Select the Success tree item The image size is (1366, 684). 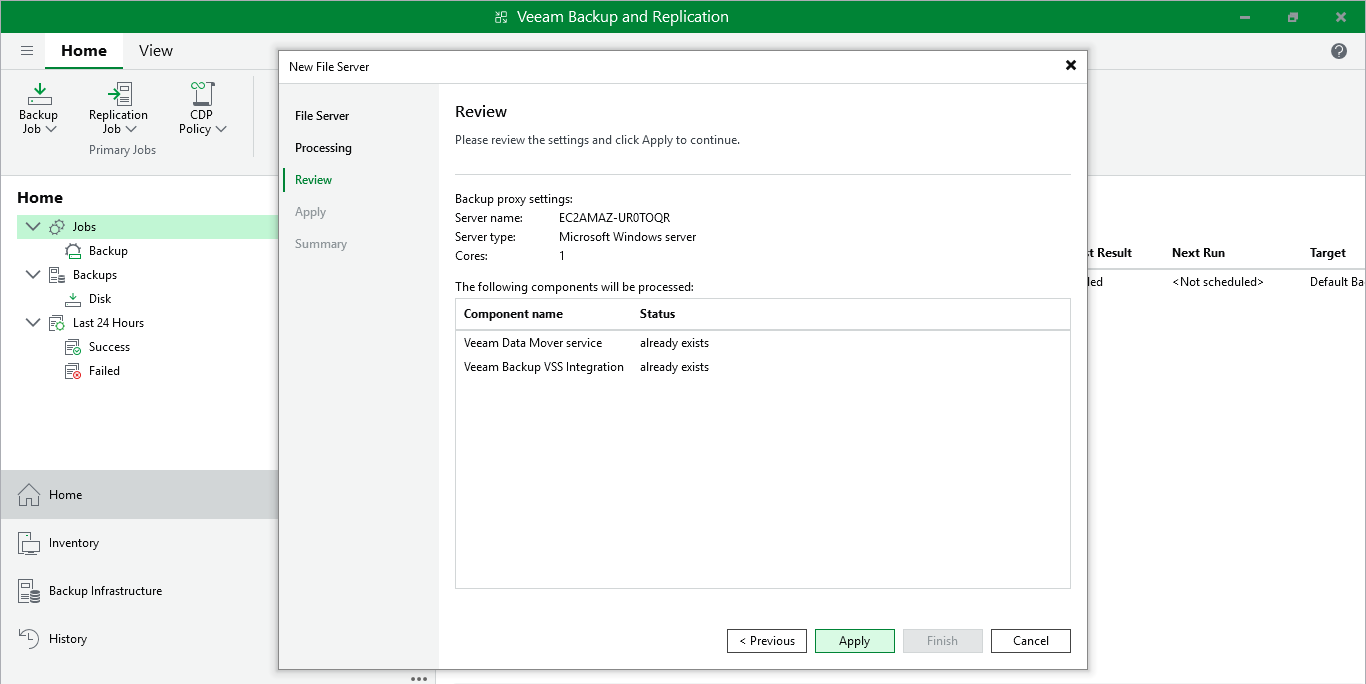pyautogui.click(x=109, y=347)
